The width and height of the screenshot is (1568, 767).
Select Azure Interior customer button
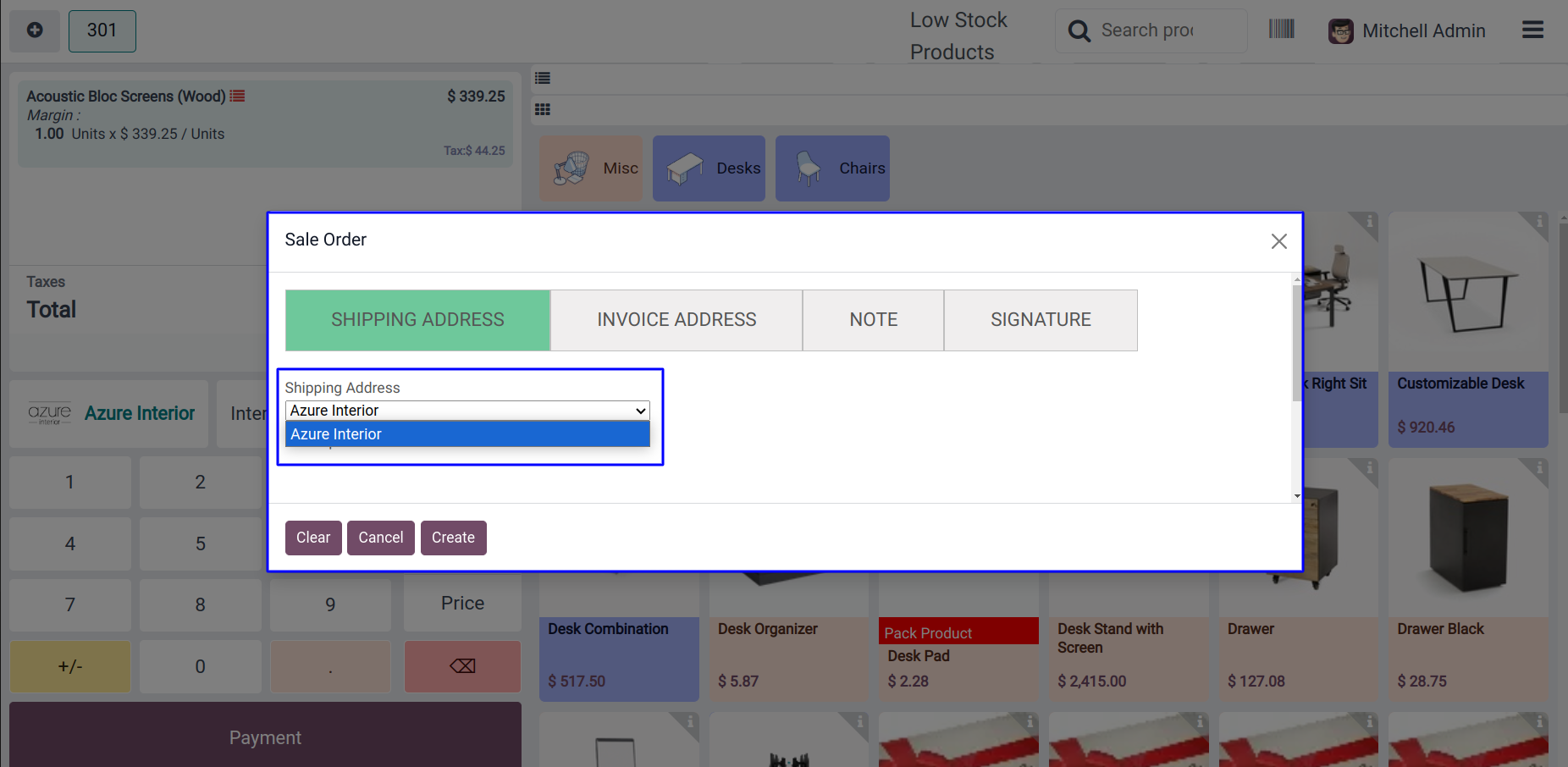pos(109,414)
